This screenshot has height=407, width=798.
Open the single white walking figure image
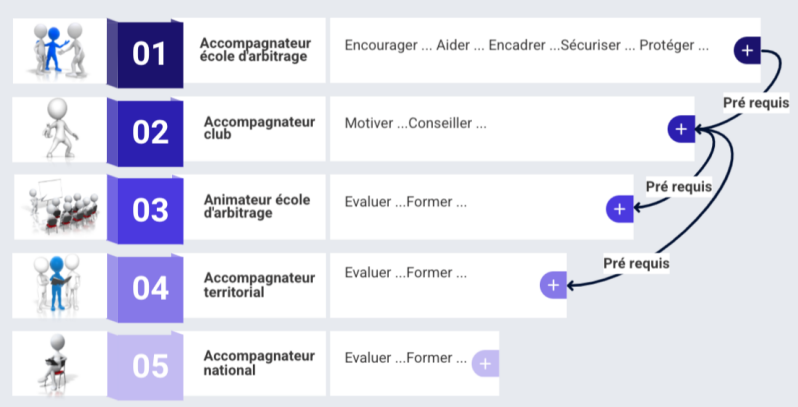point(58,129)
